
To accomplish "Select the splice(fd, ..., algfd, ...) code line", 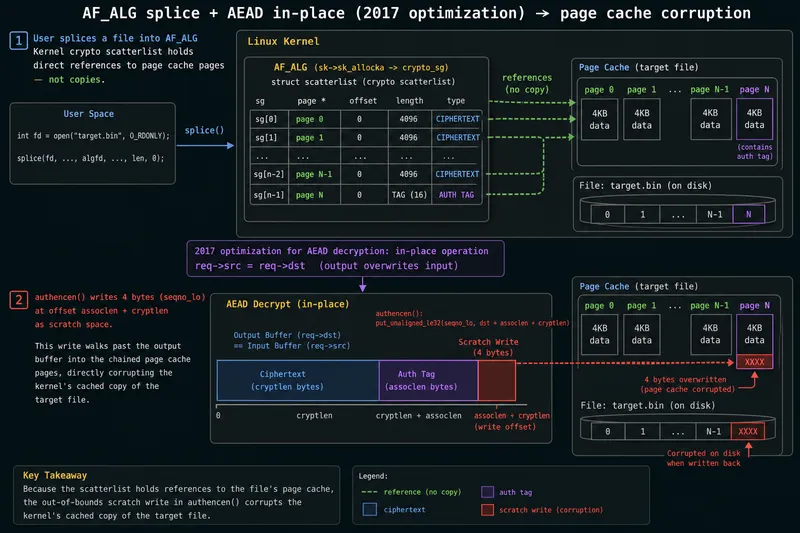I will pos(90,158).
